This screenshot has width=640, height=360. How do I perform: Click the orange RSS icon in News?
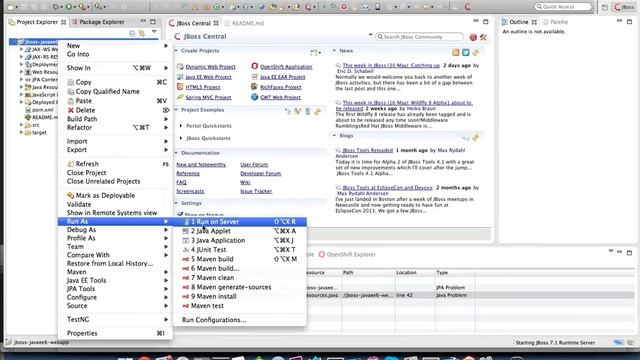coord(456,52)
